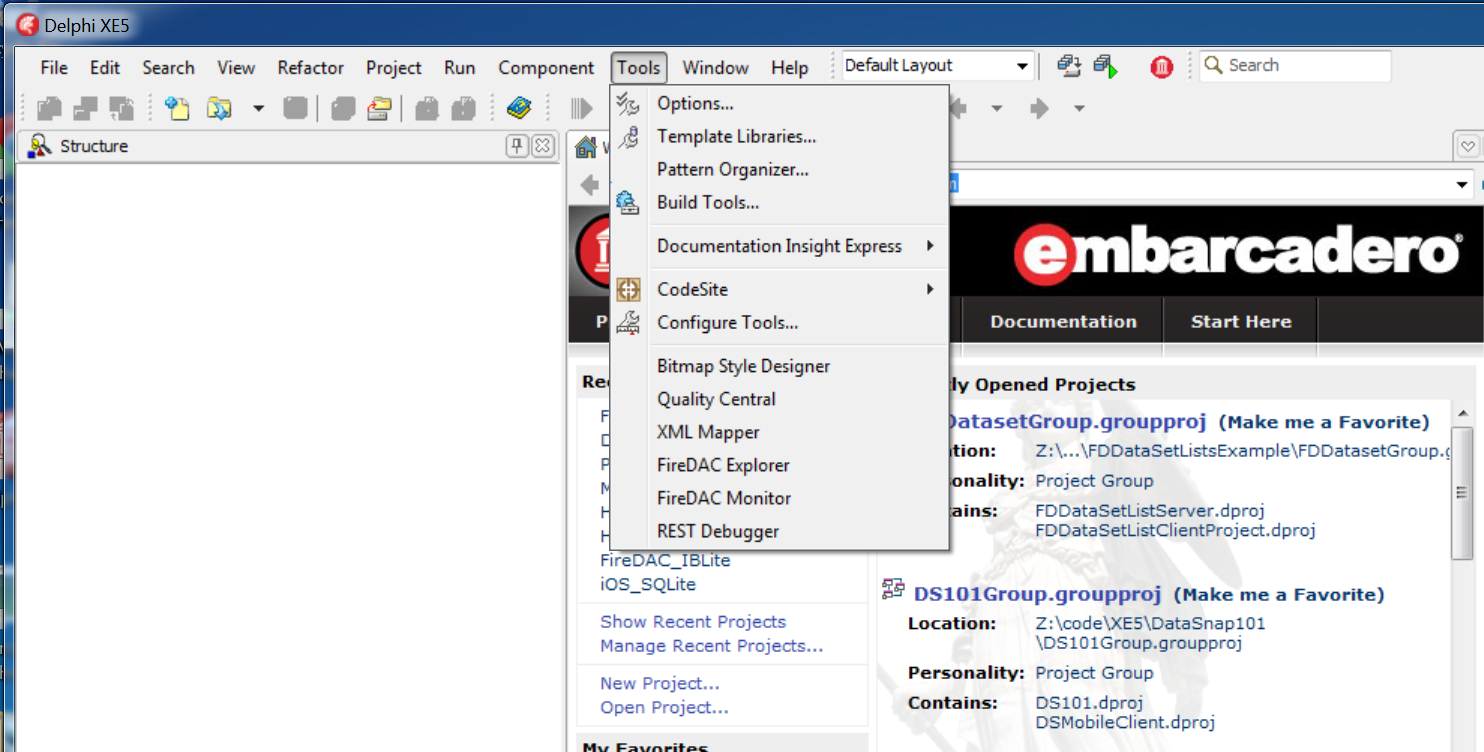Expand Documentation Insight Express submenu
This screenshot has width=1484, height=752.
[x=779, y=246]
